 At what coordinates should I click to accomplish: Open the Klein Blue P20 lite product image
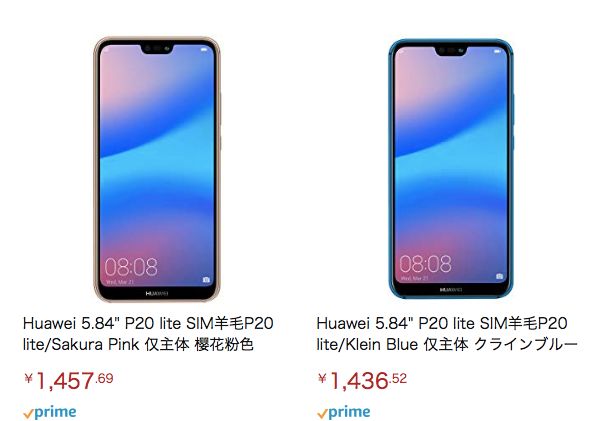451,168
